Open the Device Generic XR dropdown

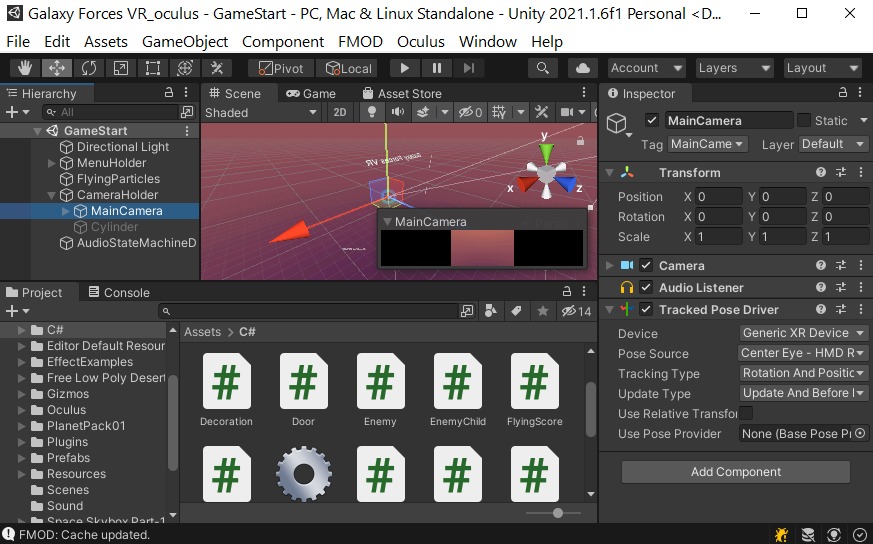804,333
